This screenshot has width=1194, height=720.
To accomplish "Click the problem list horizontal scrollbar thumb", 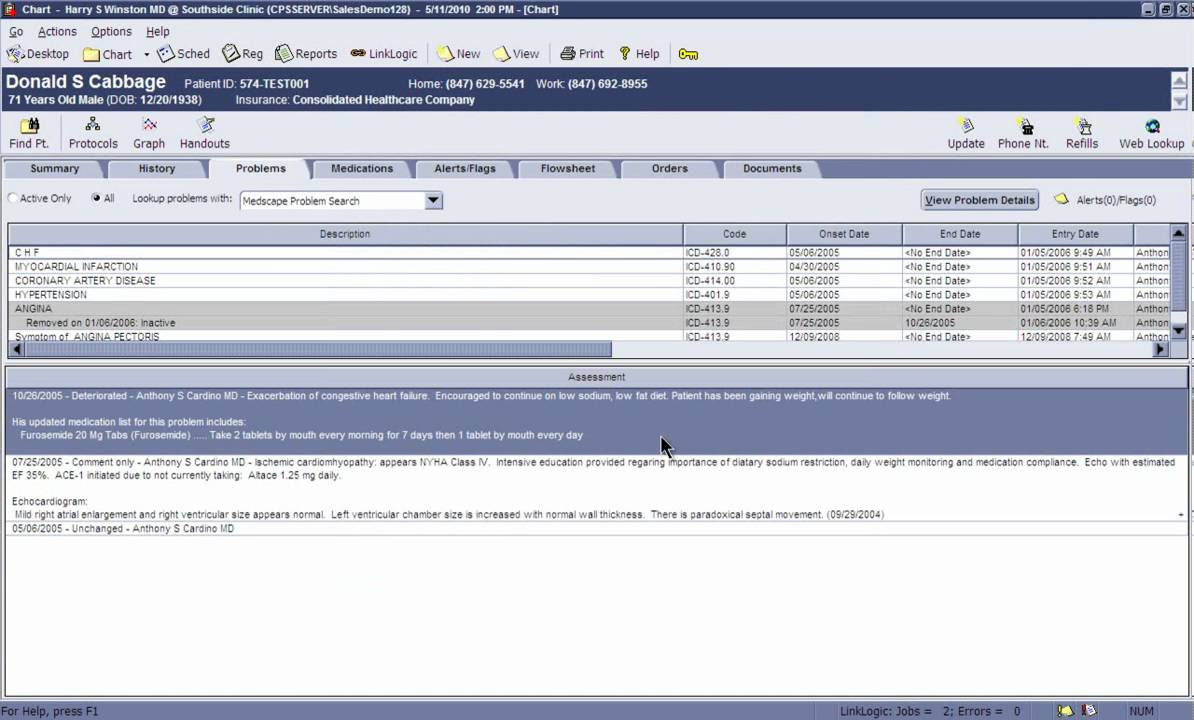I will coord(318,349).
